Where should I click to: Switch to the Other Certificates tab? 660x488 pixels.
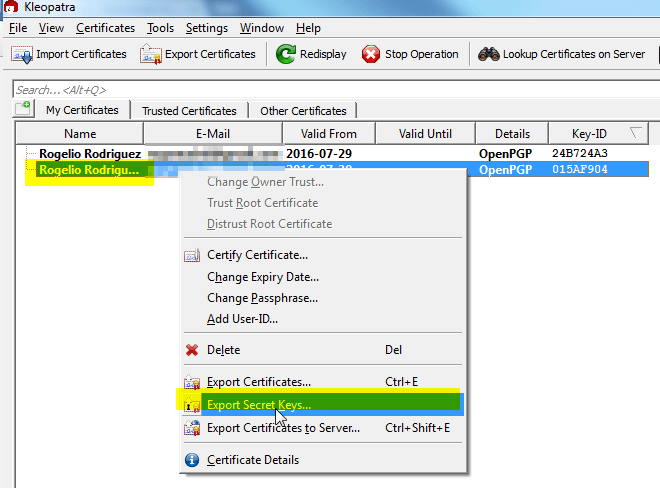click(x=302, y=111)
